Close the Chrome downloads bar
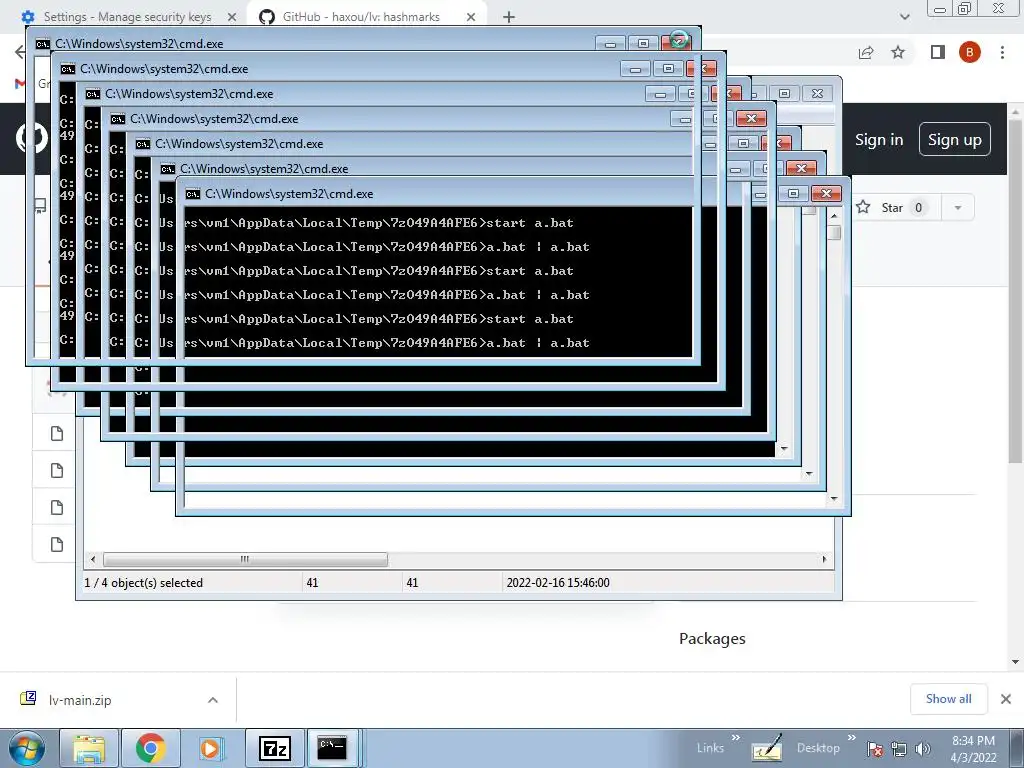This screenshot has height=768, width=1024. coord(1006,699)
